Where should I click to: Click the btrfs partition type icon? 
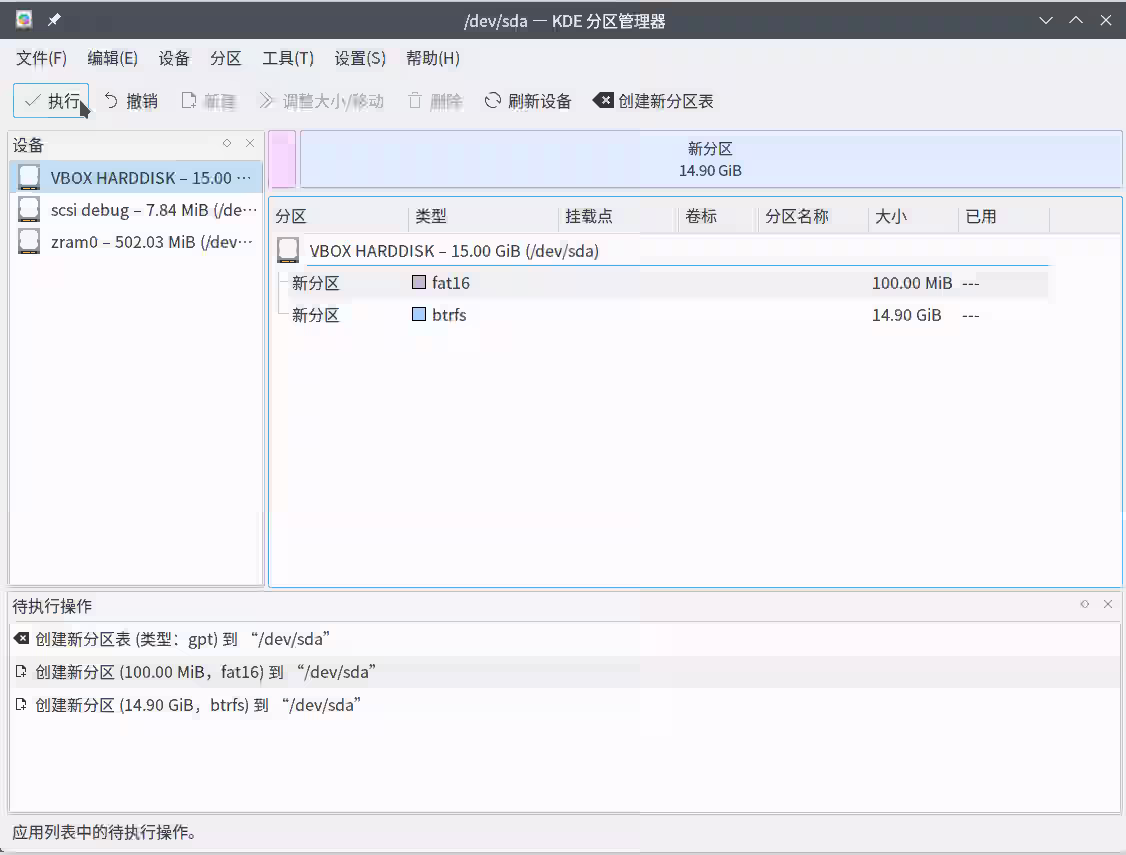418,314
